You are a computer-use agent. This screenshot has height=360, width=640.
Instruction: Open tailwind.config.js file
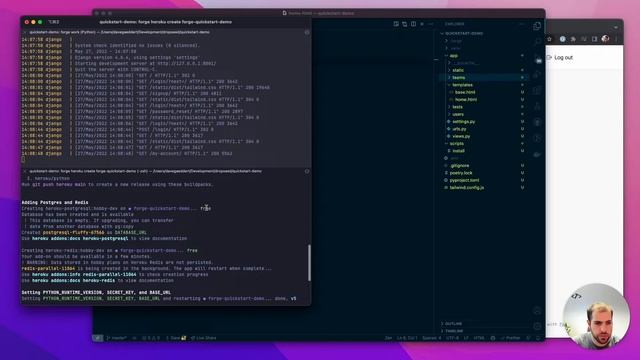coord(467,188)
